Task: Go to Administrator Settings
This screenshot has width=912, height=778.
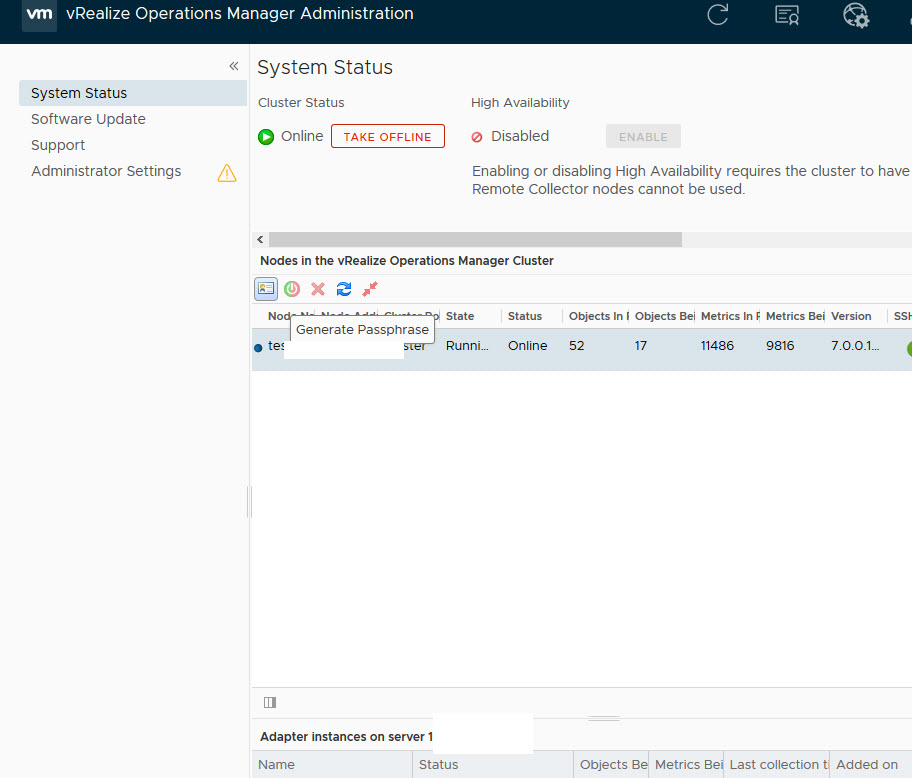Action: pos(106,171)
